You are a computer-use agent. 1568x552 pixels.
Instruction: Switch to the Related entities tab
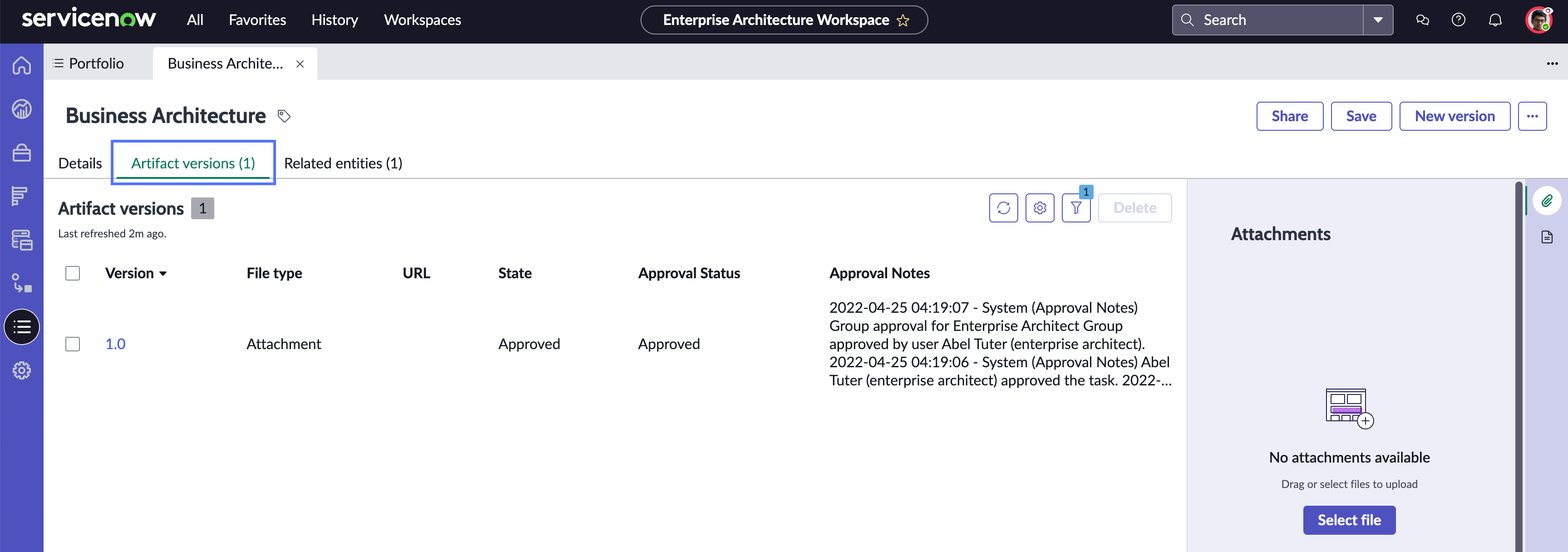coord(343,163)
